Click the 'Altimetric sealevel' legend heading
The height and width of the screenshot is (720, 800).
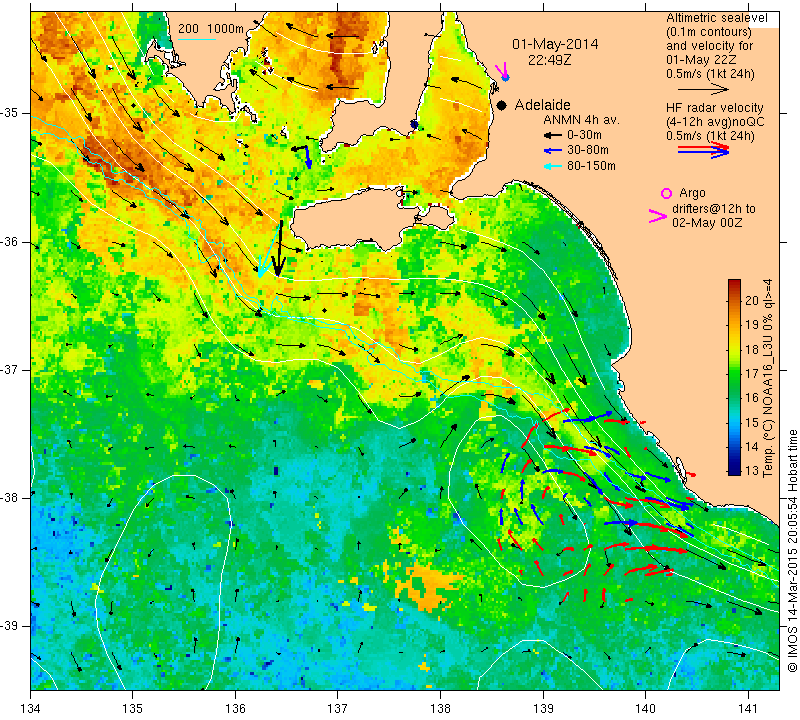coord(717,18)
